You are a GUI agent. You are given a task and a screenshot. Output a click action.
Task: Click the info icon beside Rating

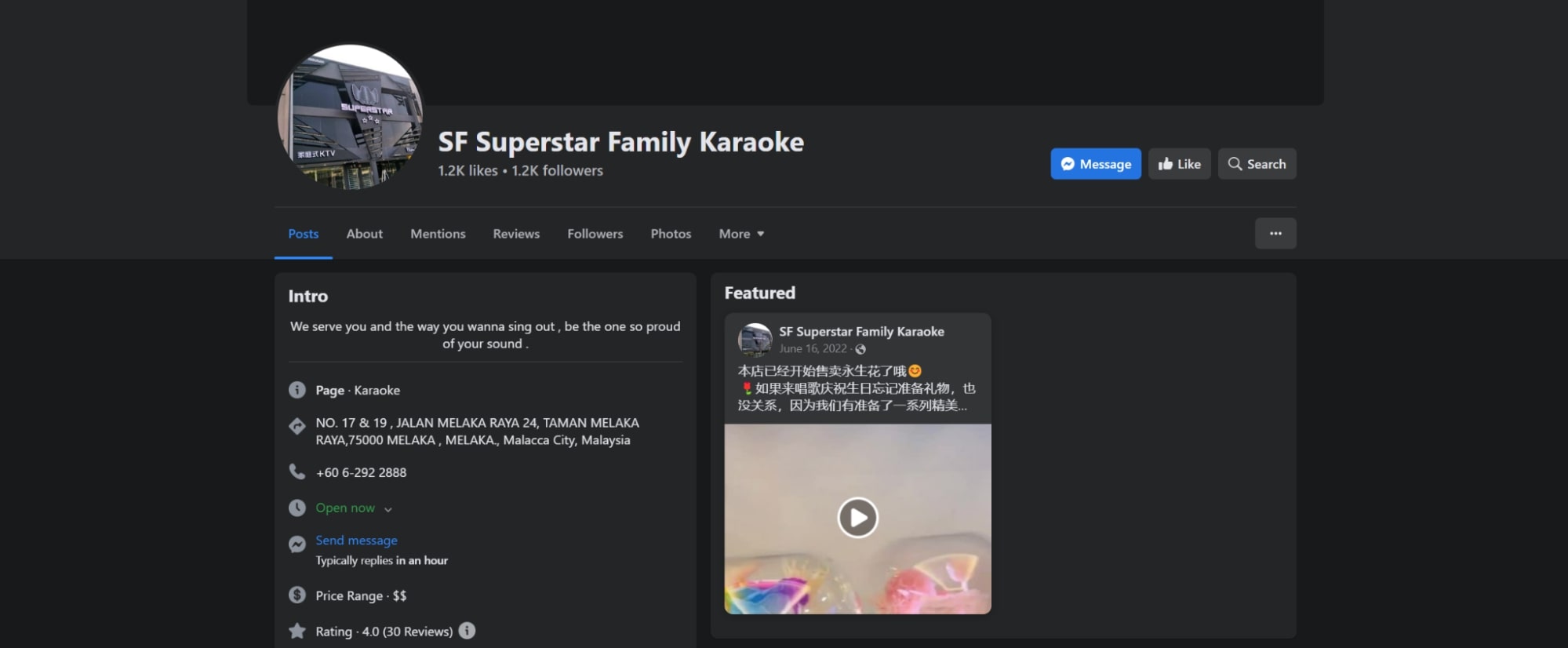pos(467,631)
